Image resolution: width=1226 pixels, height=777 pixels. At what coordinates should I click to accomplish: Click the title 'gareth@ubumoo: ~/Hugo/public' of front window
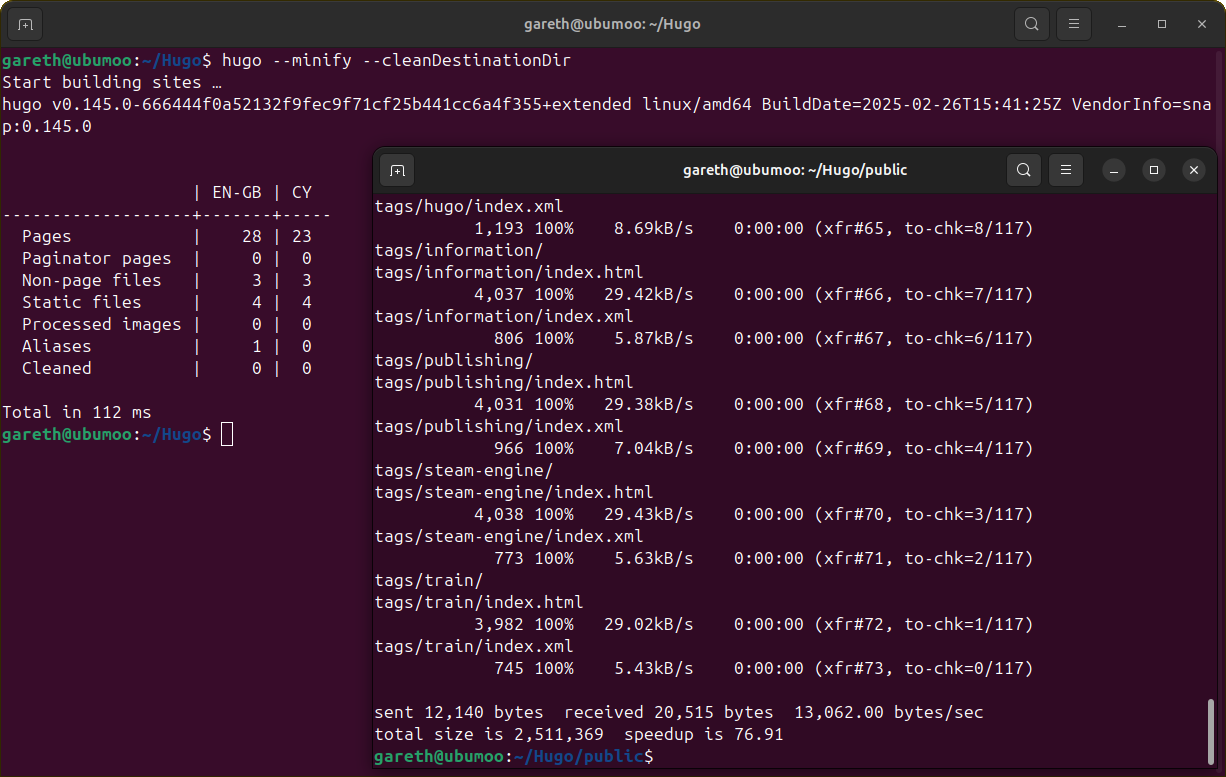click(x=795, y=170)
